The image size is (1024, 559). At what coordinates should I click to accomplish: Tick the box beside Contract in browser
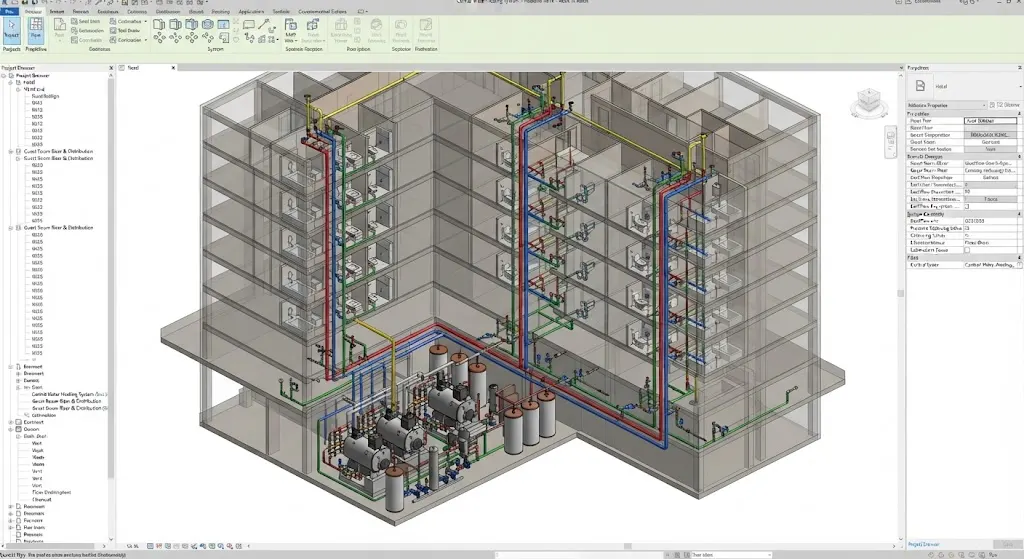[18, 423]
